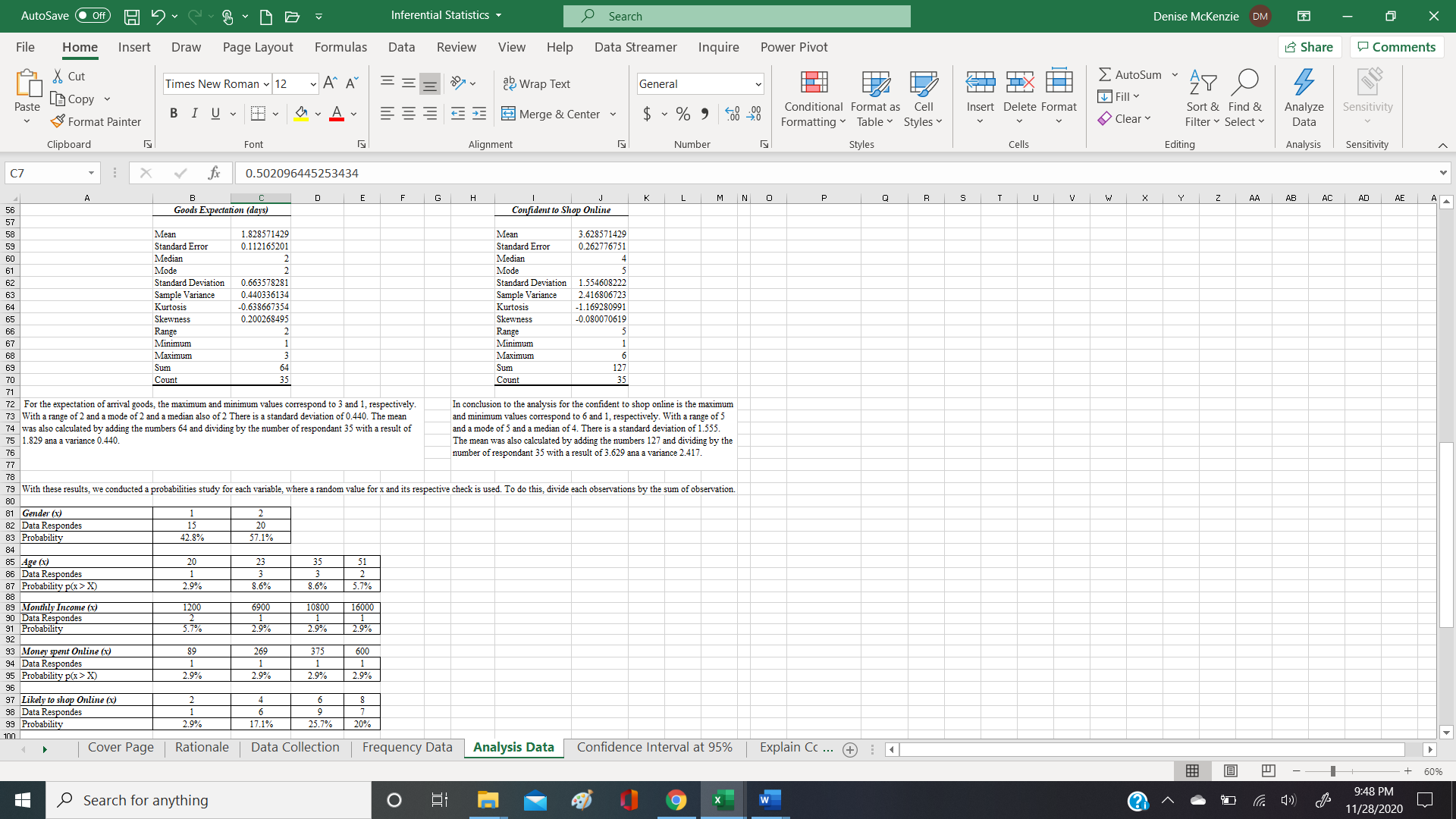
Task: Expand AutoSum options arrow
Action: [x=1175, y=75]
